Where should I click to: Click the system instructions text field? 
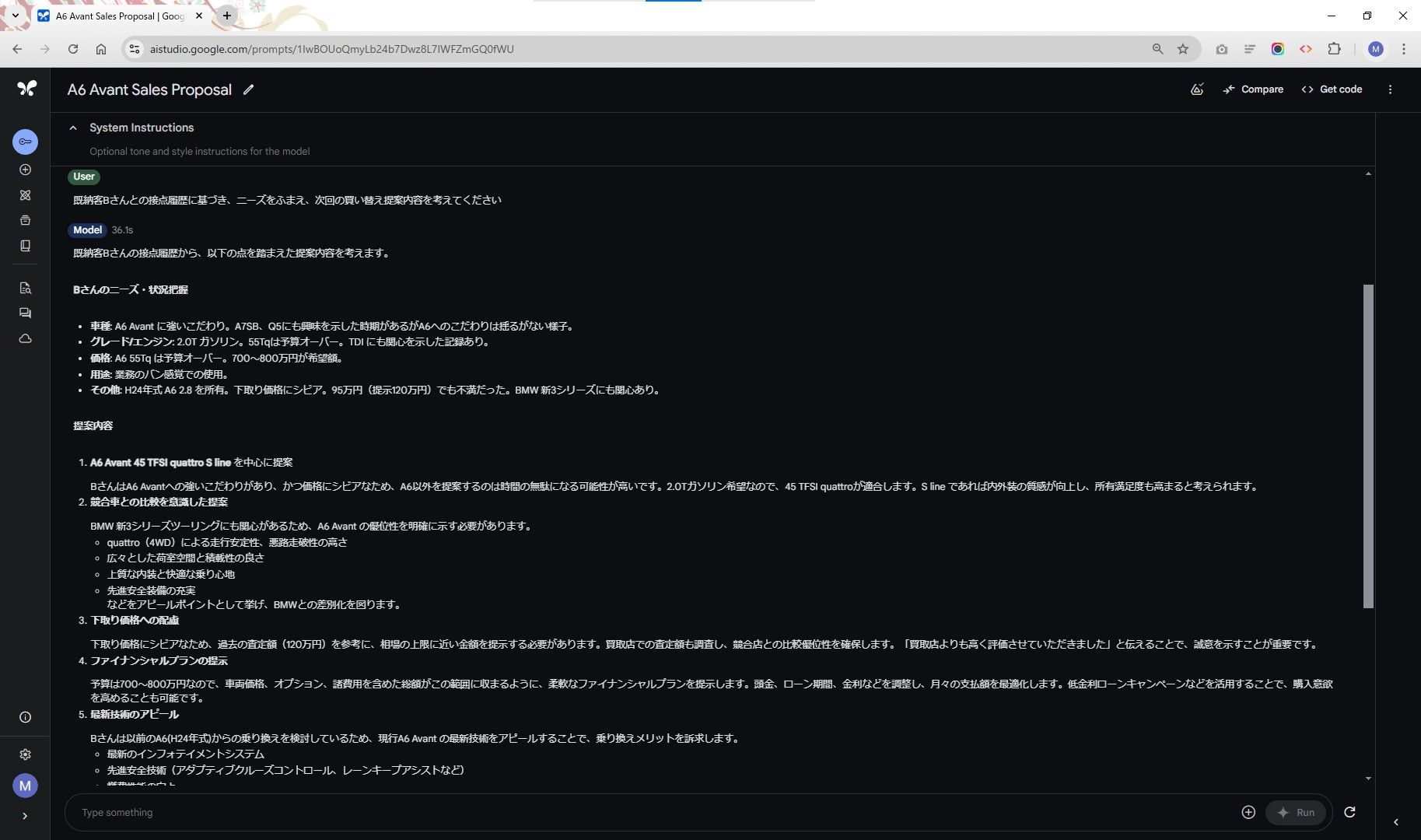tap(199, 151)
